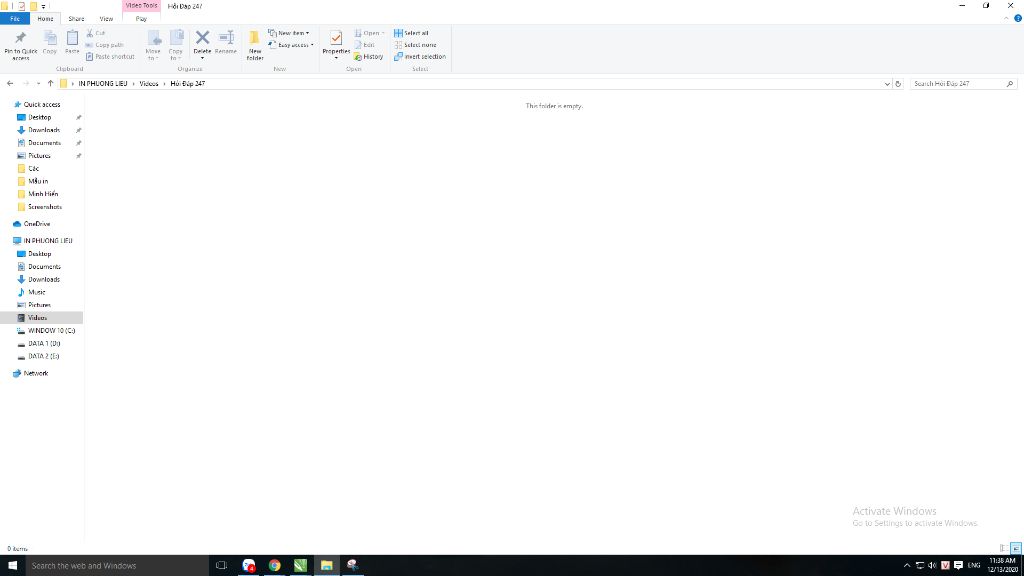This screenshot has width=1024, height=576.
Task: Click the Video Tools contextual tab
Action: coord(141,6)
